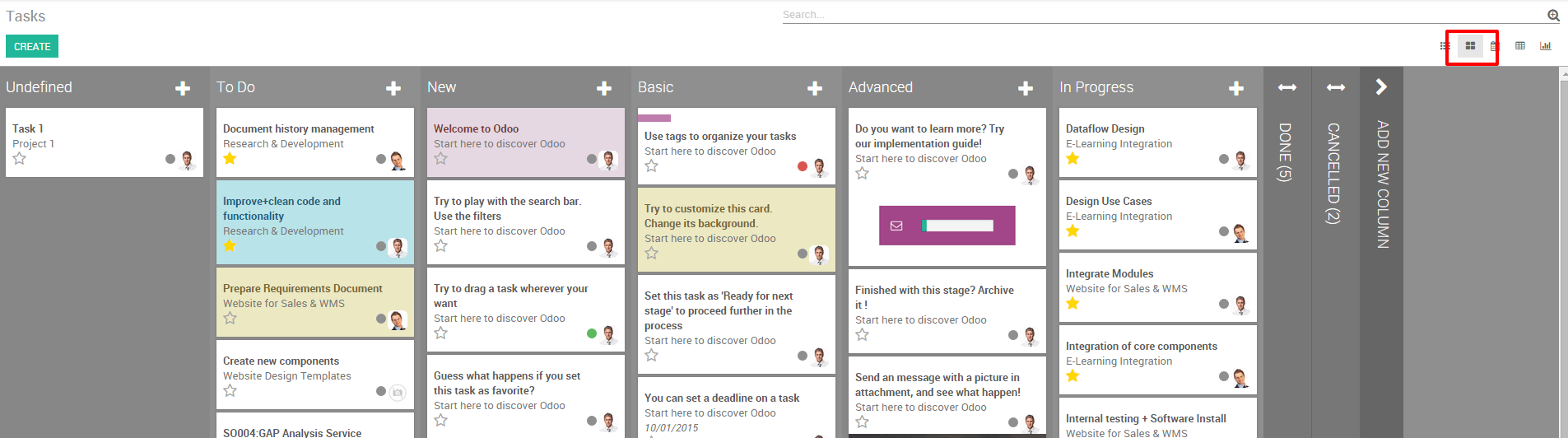Image resolution: width=1568 pixels, height=438 pixels.
Task: Switch to the graph view
Action: click(1546, 46)
